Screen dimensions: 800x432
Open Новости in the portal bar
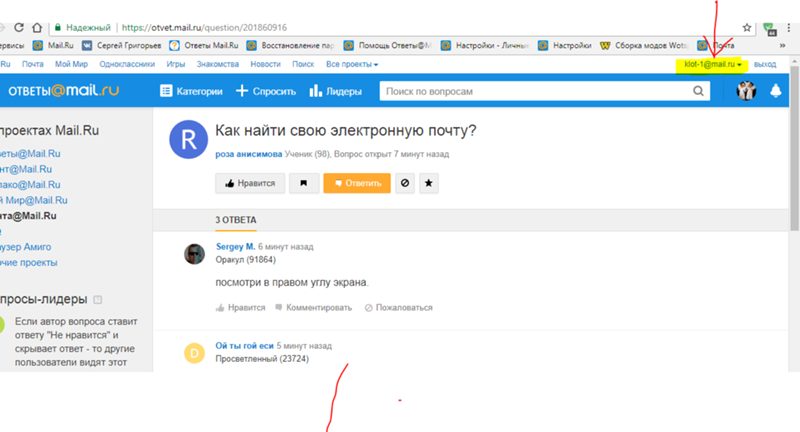pyautogui.click(x=265, y=64)
